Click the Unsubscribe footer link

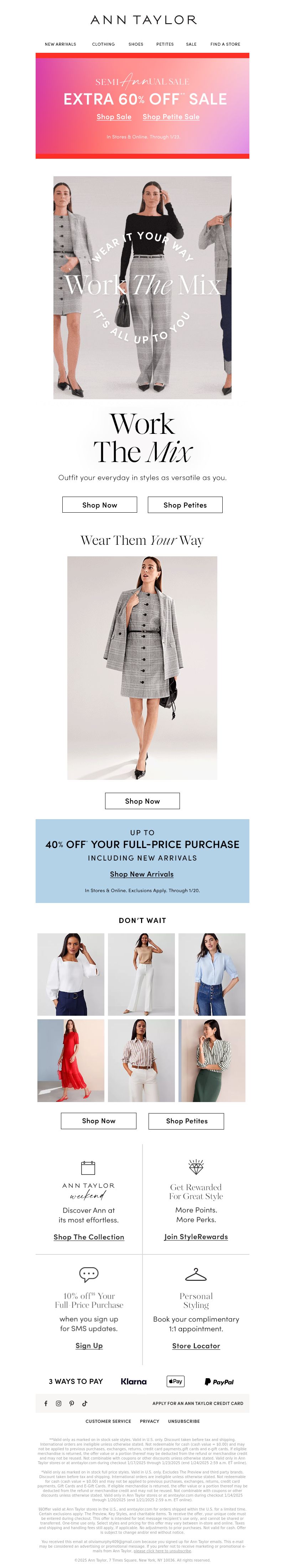[183, 1421]
